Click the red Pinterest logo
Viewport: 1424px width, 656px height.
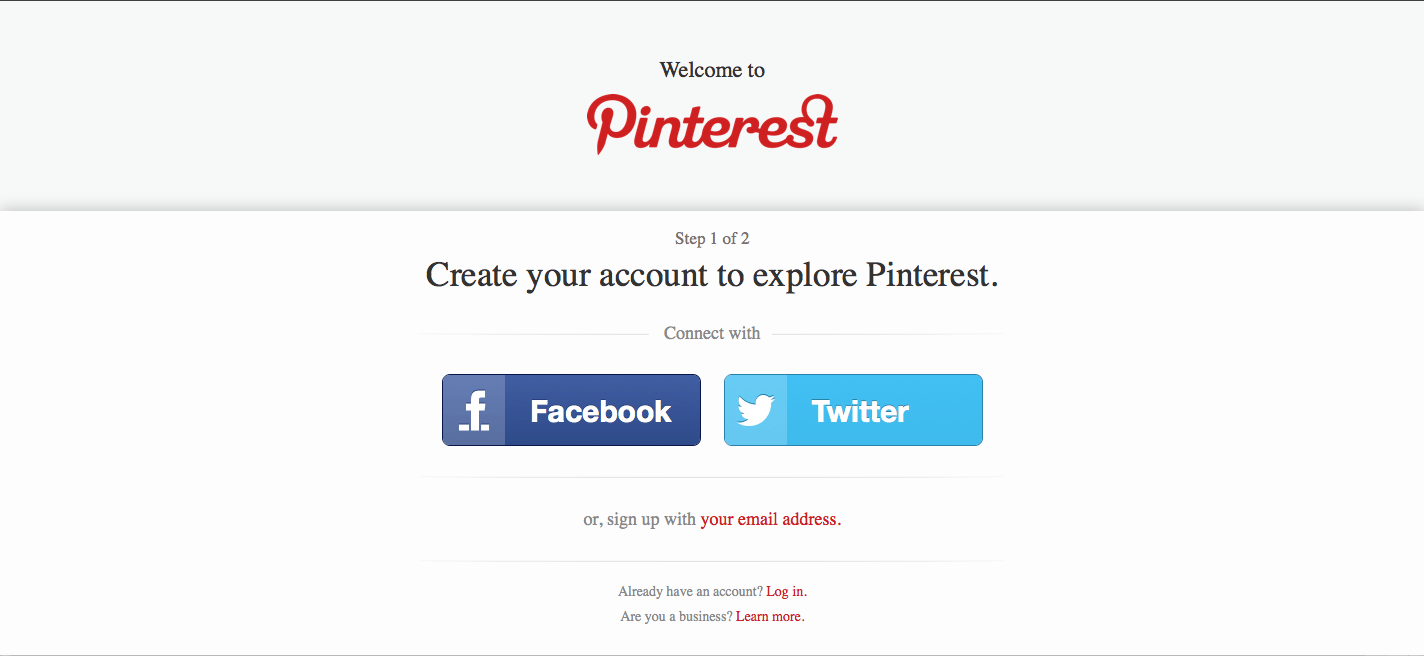click(712, 124)
